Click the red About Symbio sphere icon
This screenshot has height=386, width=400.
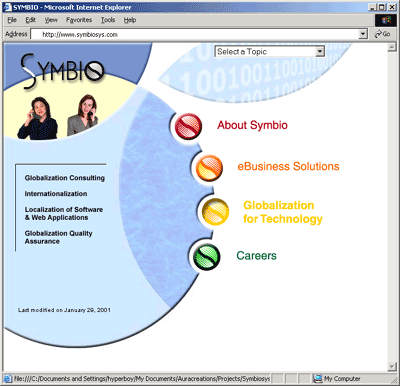pos(188,126)
